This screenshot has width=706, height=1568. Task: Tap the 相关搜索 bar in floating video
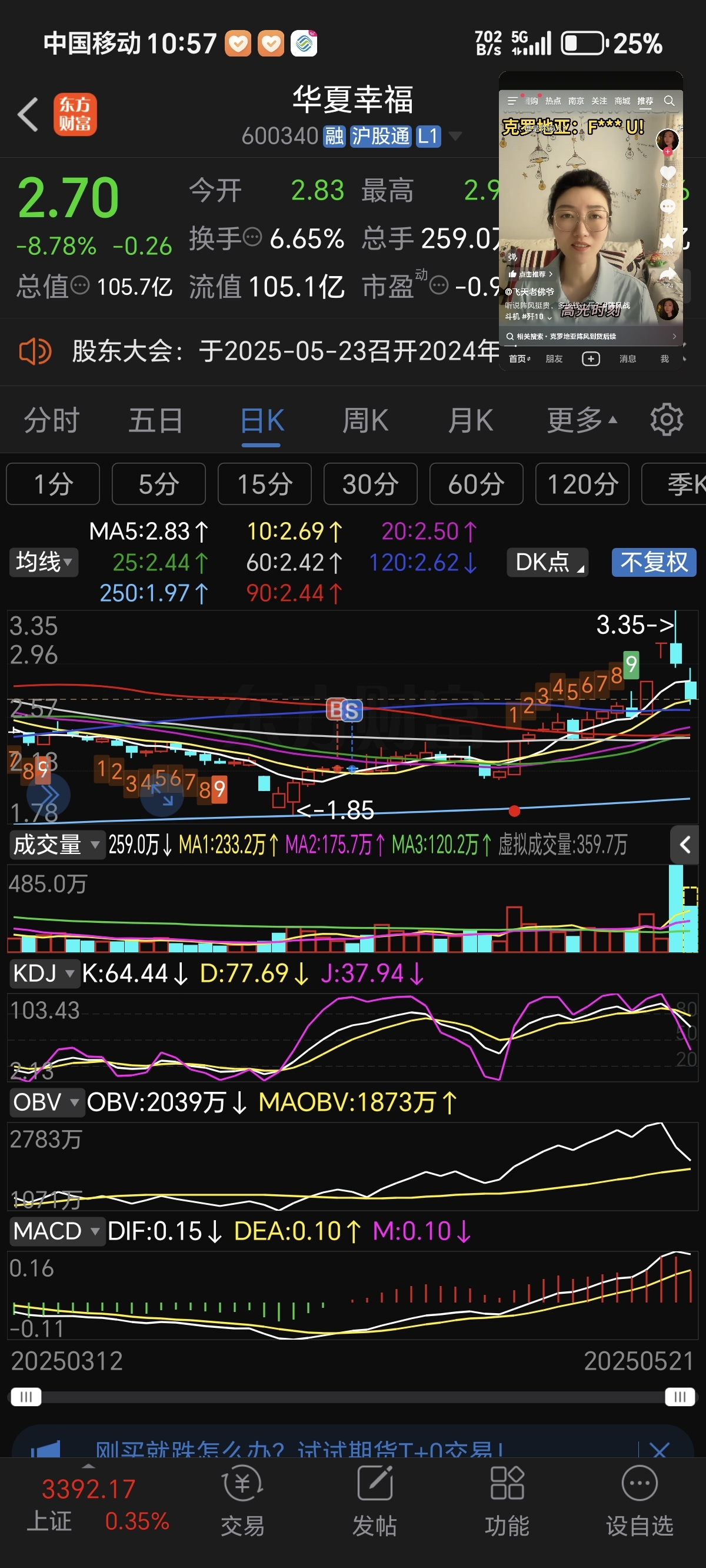(590, 336)
